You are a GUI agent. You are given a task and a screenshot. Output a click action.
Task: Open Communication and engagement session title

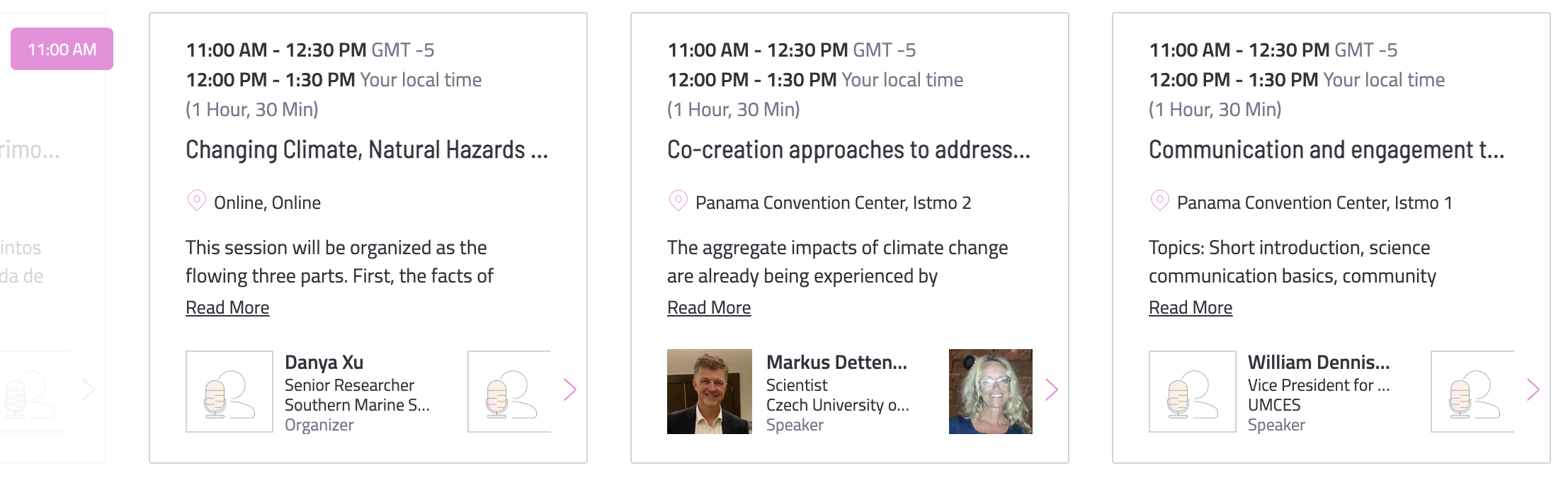(1326, 150)
